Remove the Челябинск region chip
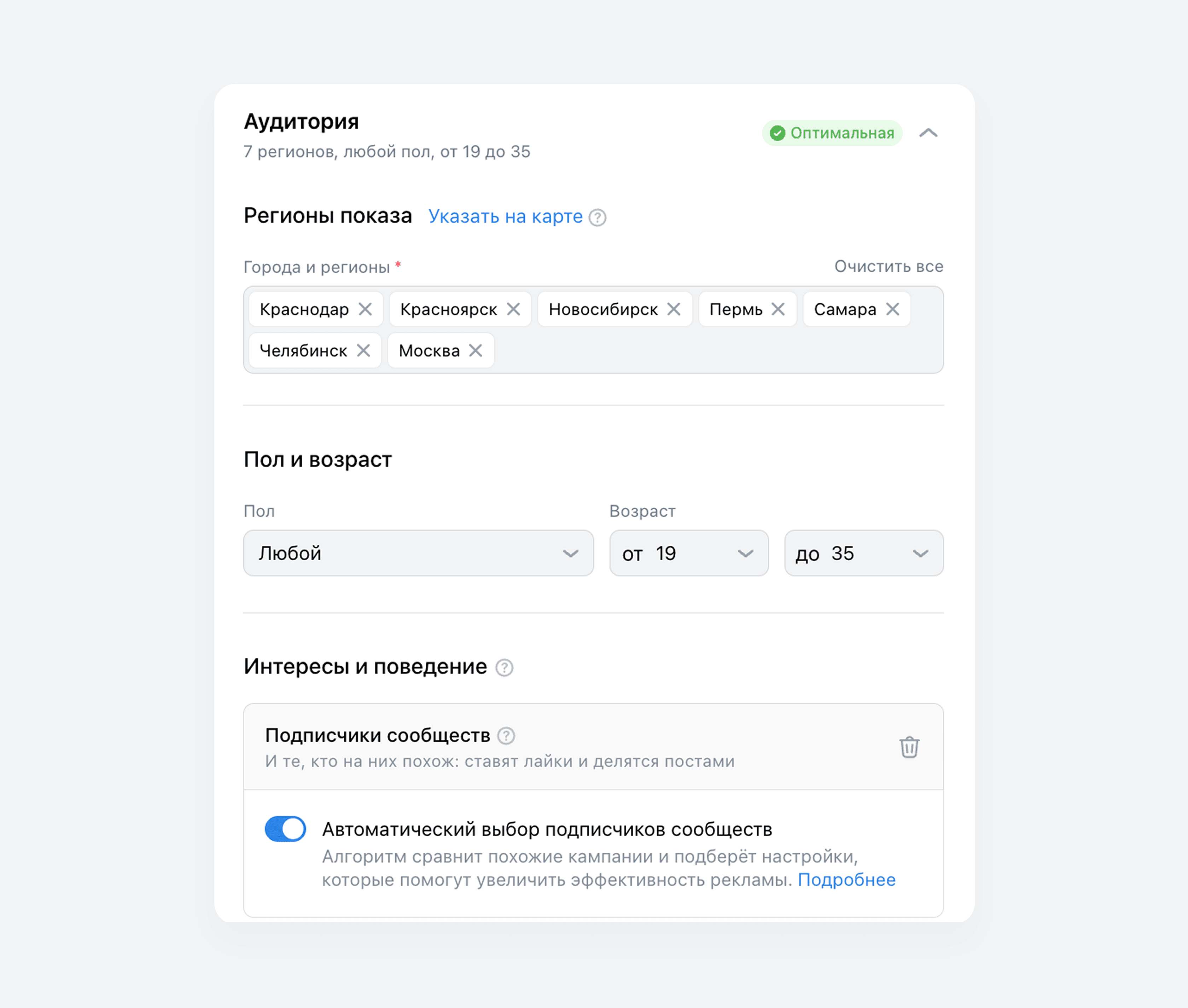1188x1008 pixels. [365, 350]
